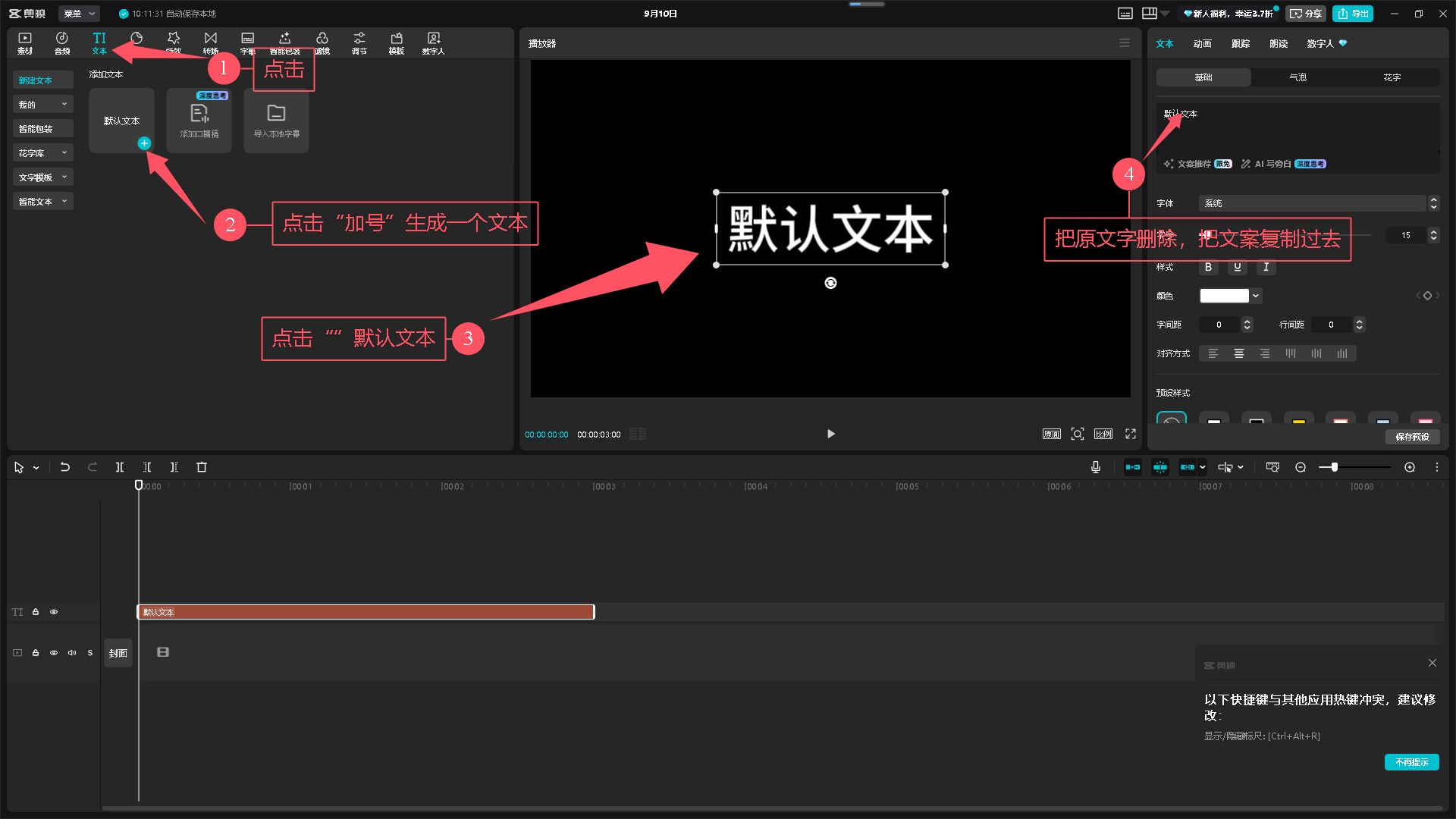Hide the text track via eye icon
1456x819 pixels.
pos(54,612)
